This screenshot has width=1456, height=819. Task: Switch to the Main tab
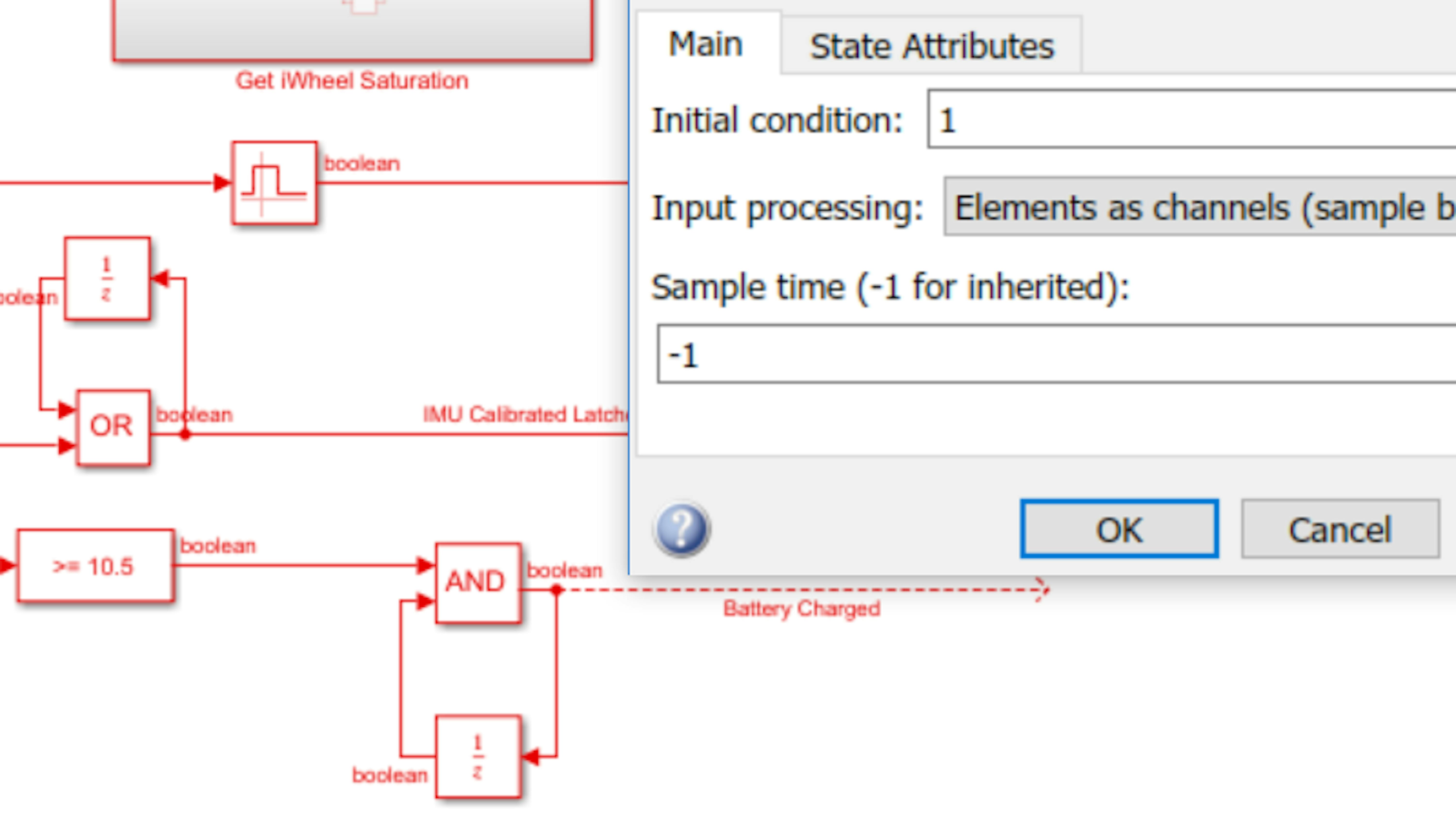706,44
